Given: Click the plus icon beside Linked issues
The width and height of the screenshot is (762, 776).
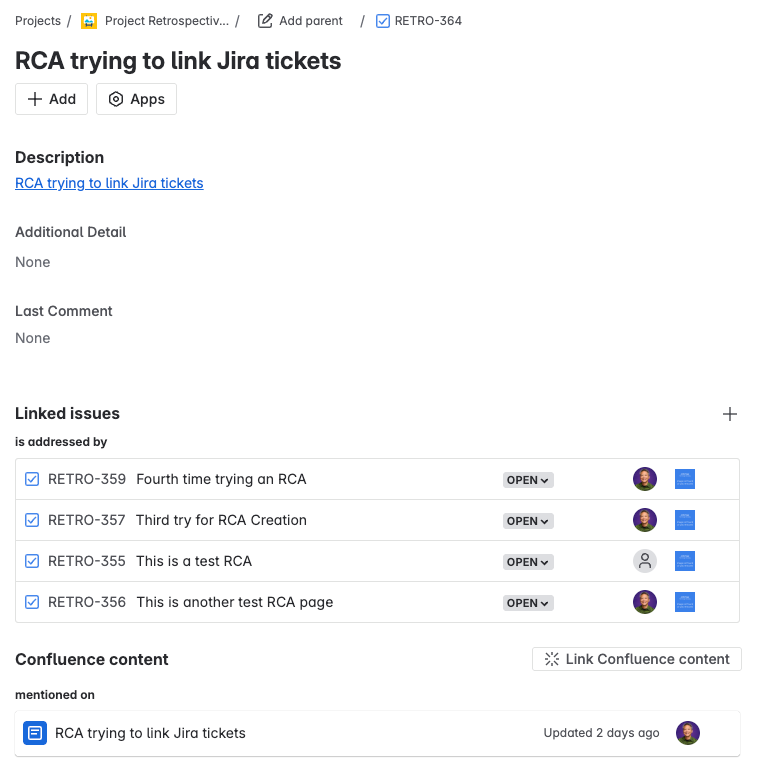Looking at the screenshot, I should click(x=730, y=414).
